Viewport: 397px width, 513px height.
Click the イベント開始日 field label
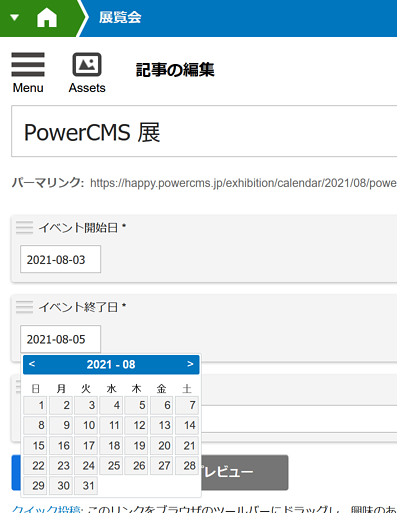pyautogui.click(x=78, y=228)
